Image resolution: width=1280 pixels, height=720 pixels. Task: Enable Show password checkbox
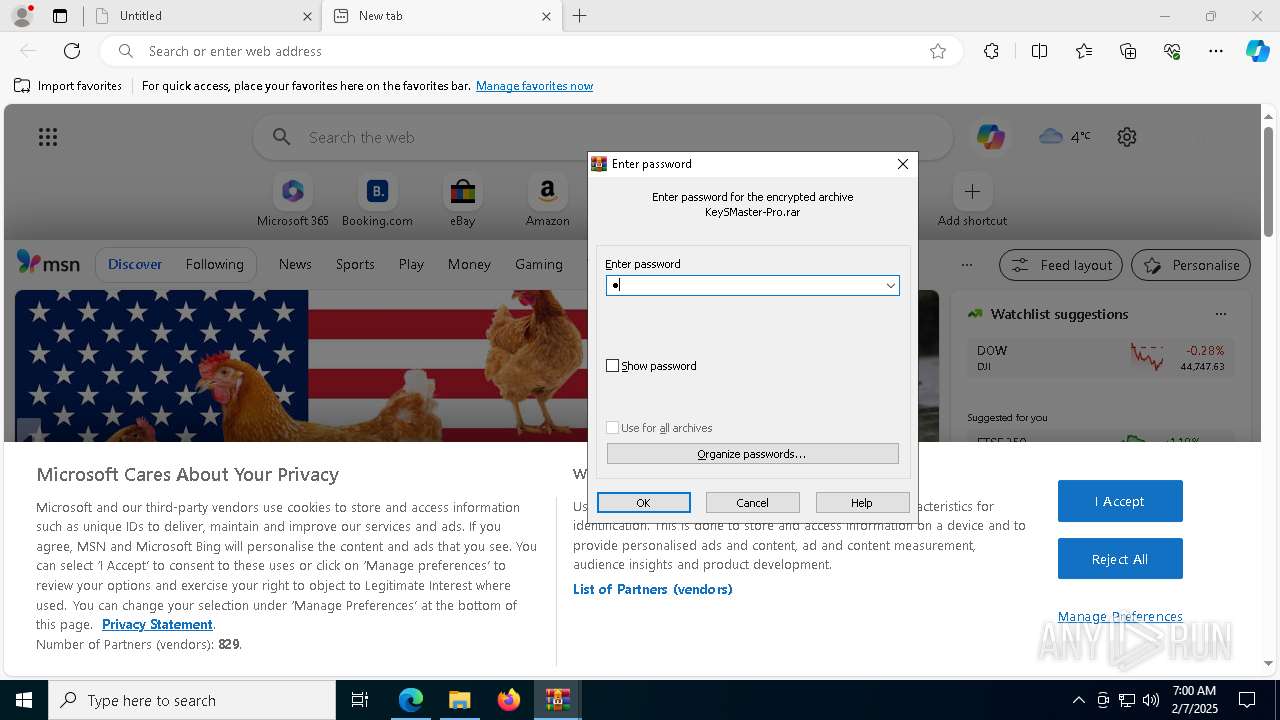613,366
